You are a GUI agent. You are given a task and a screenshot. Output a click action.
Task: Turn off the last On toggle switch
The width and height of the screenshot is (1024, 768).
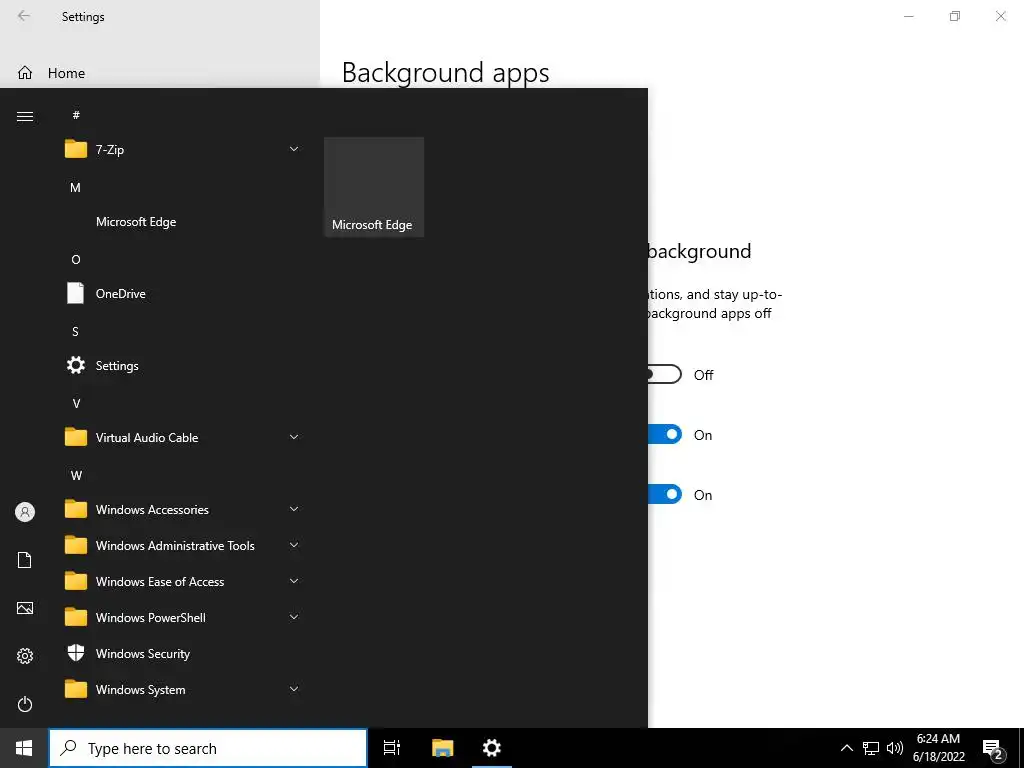665,495
